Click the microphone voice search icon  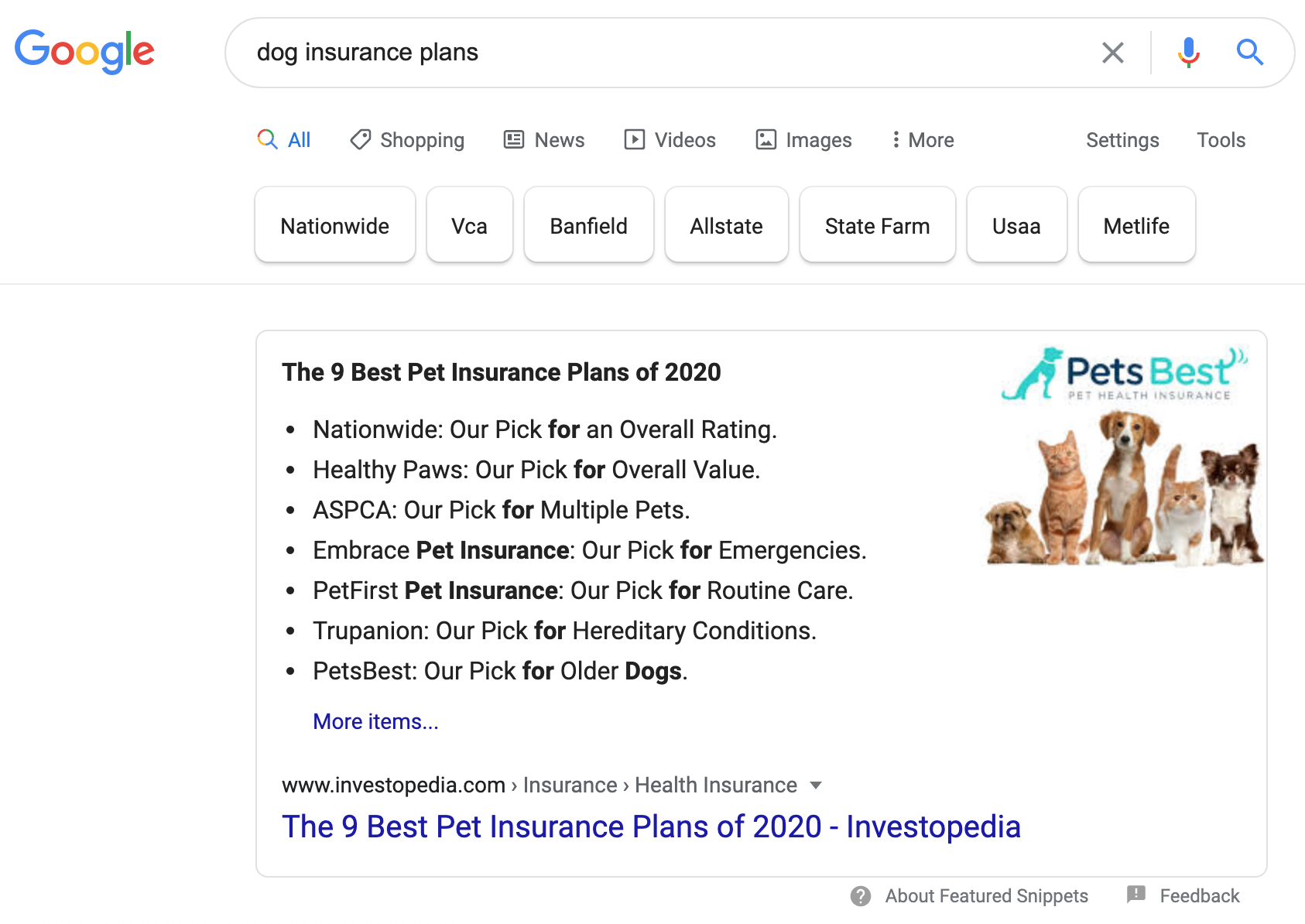click(1188, 53)
